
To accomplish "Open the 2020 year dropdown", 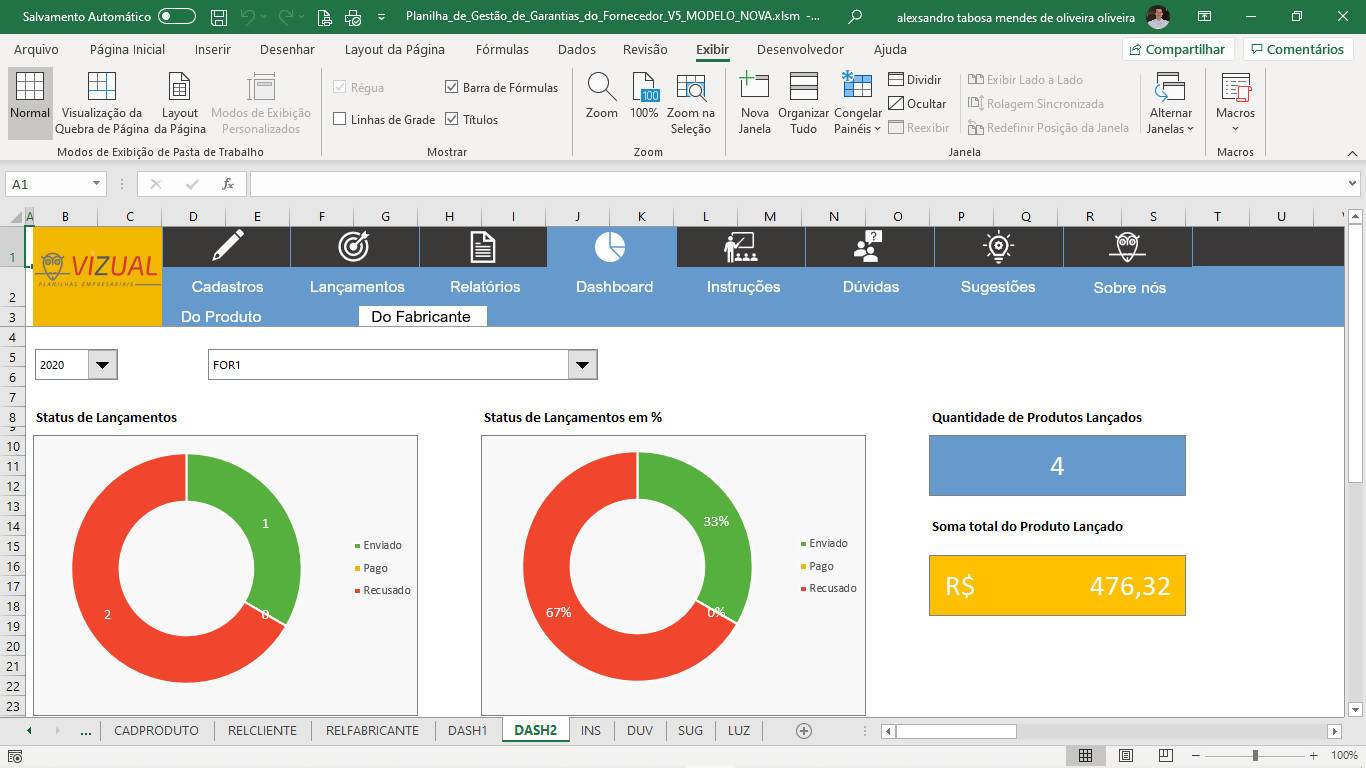I will (x=102, y=365).
